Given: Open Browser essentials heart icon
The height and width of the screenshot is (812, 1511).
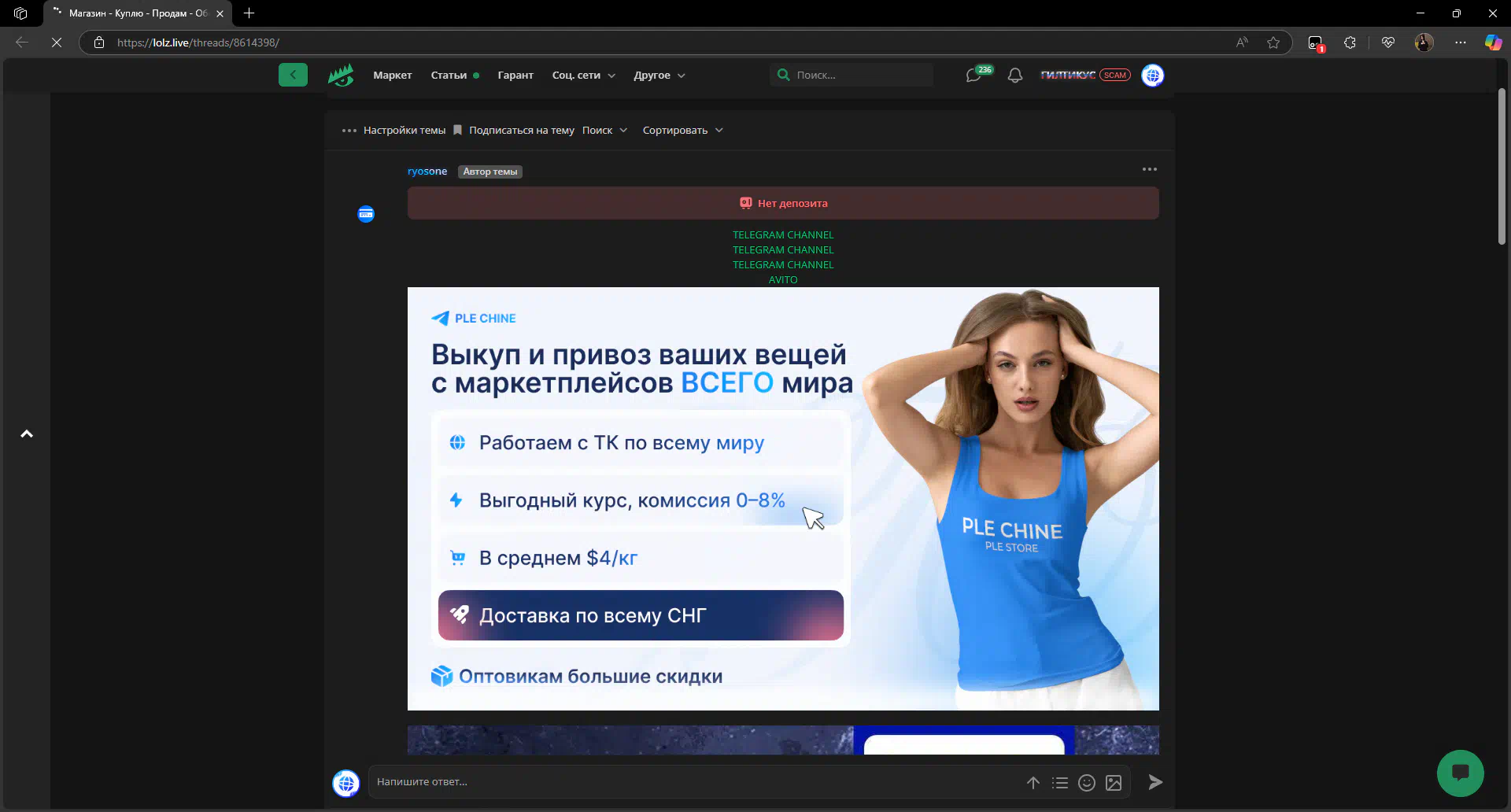Looking at the screenshot, I should pyautogui.click(x=1388, y=42).
